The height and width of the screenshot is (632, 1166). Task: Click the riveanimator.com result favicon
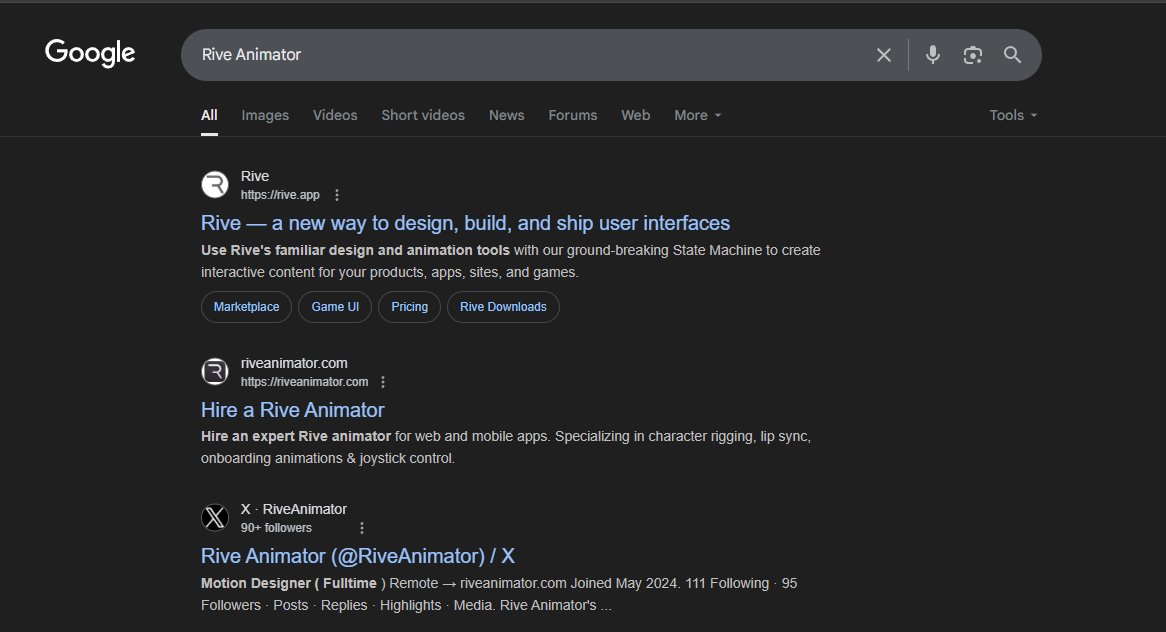click(215, 371)
